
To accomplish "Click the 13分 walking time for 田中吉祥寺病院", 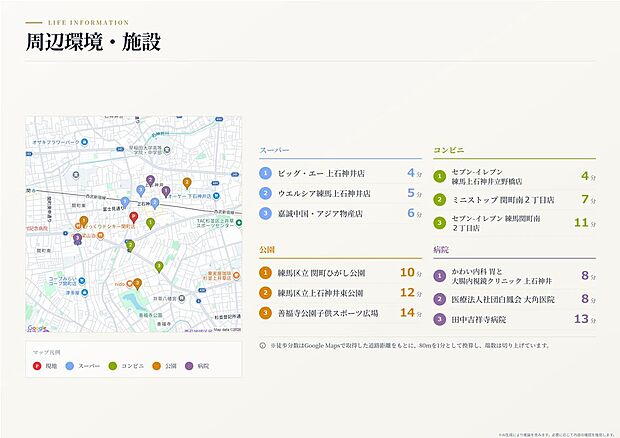I will [x=585, y=319].
